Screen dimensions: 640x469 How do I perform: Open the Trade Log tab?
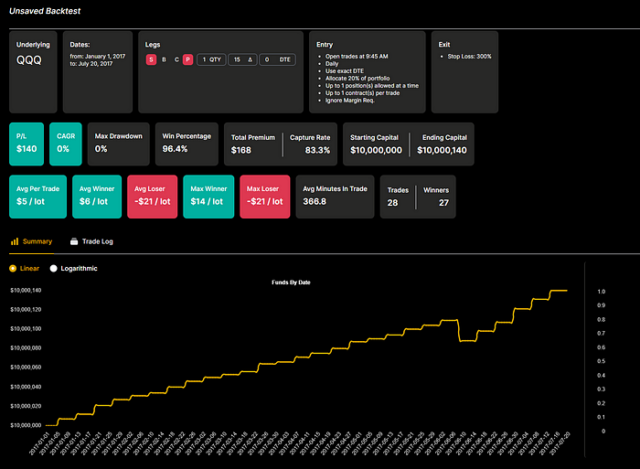[x=98, y=241]
